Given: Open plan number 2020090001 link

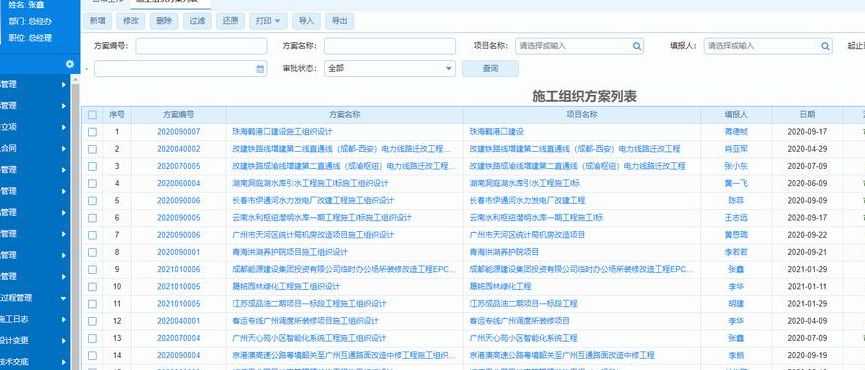Looking at the screenshot, I should click(x=178, y=253).
